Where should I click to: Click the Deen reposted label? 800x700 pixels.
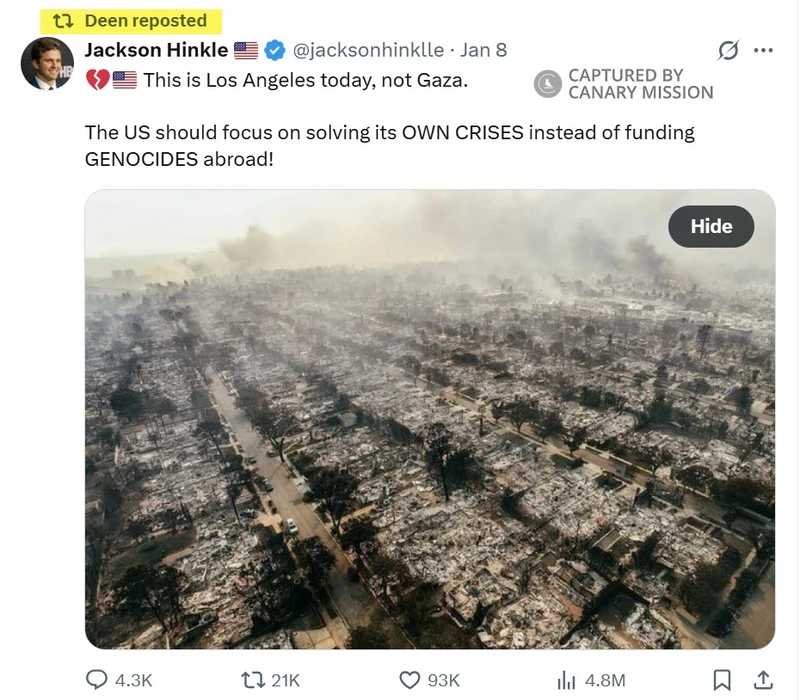pyautogui.click(x=131, y=21)
